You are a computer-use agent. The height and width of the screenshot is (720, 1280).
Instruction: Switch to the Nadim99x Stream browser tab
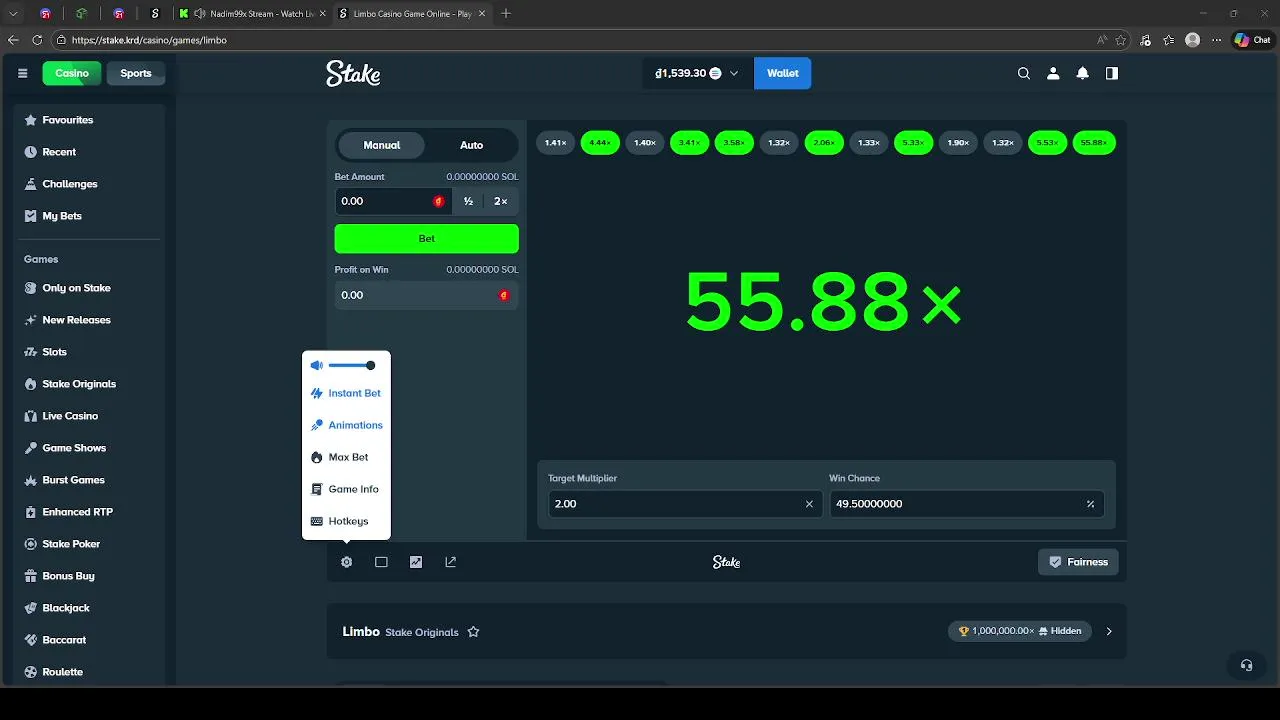pyautogui.click(x=252, y=14)
